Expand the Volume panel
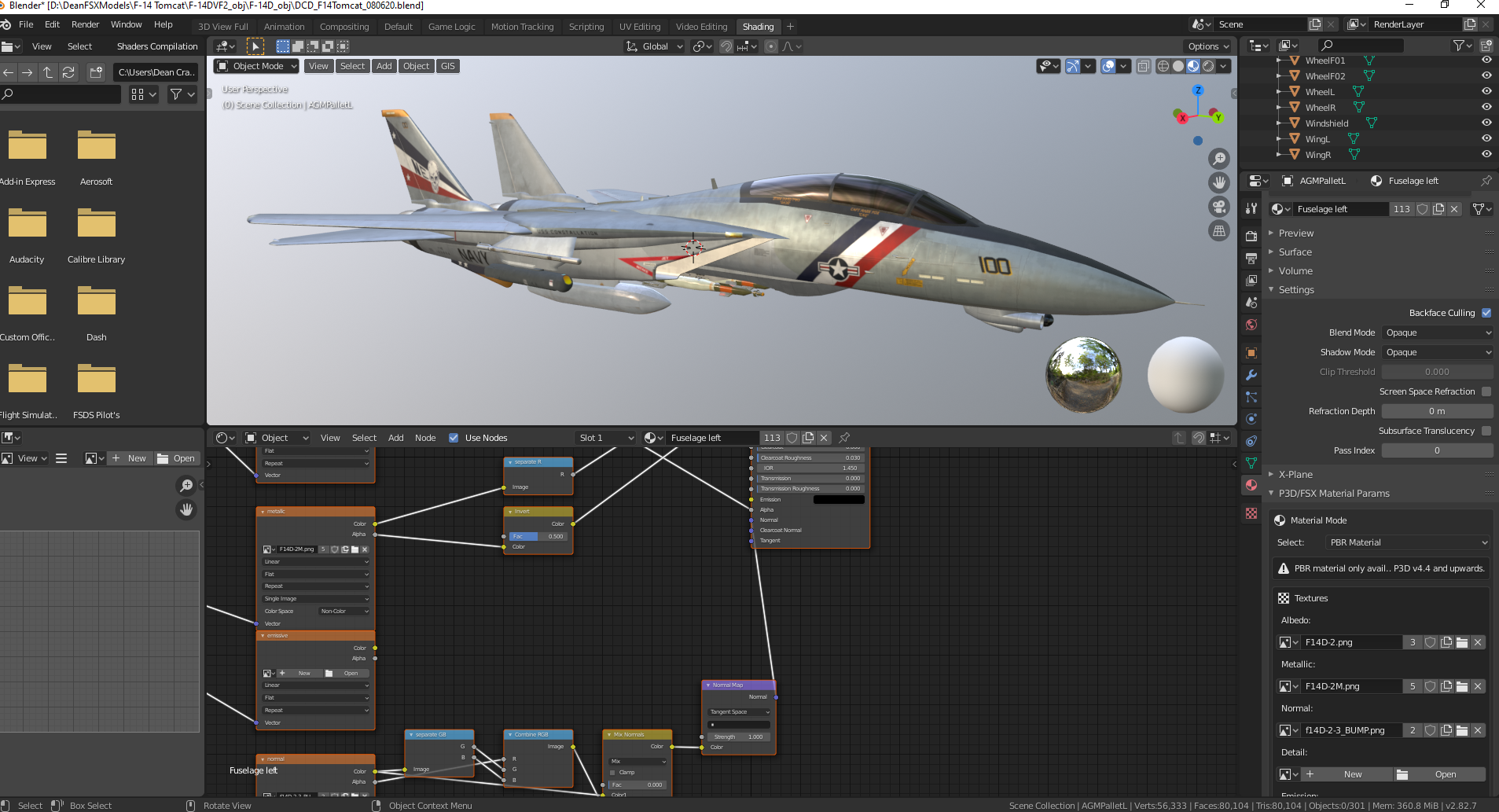 coord(1295,271)
